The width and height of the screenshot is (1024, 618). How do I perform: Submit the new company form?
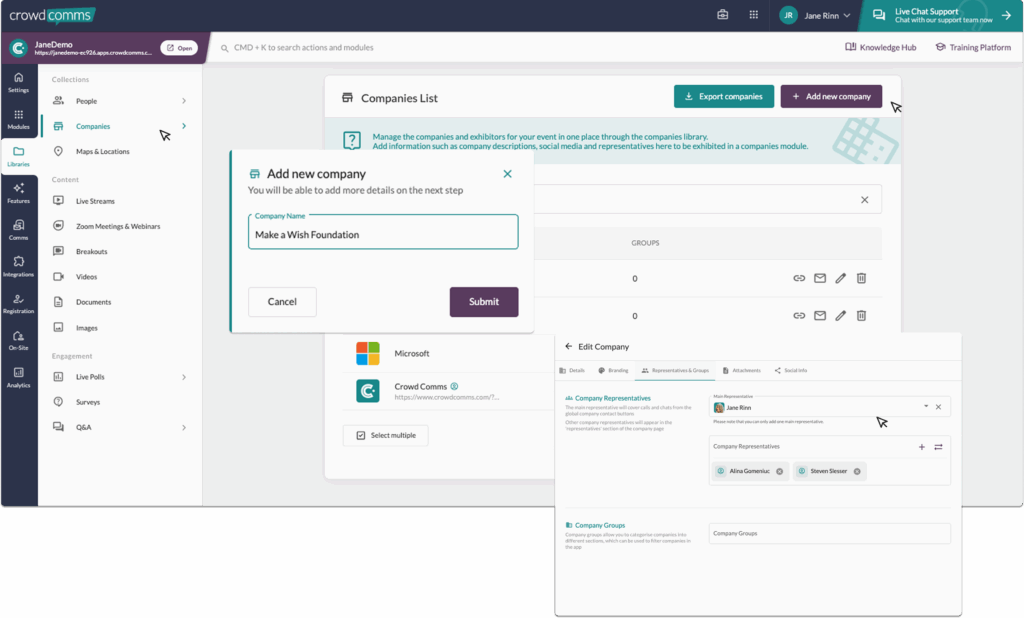pyautogui.click(x=484, y=302)
